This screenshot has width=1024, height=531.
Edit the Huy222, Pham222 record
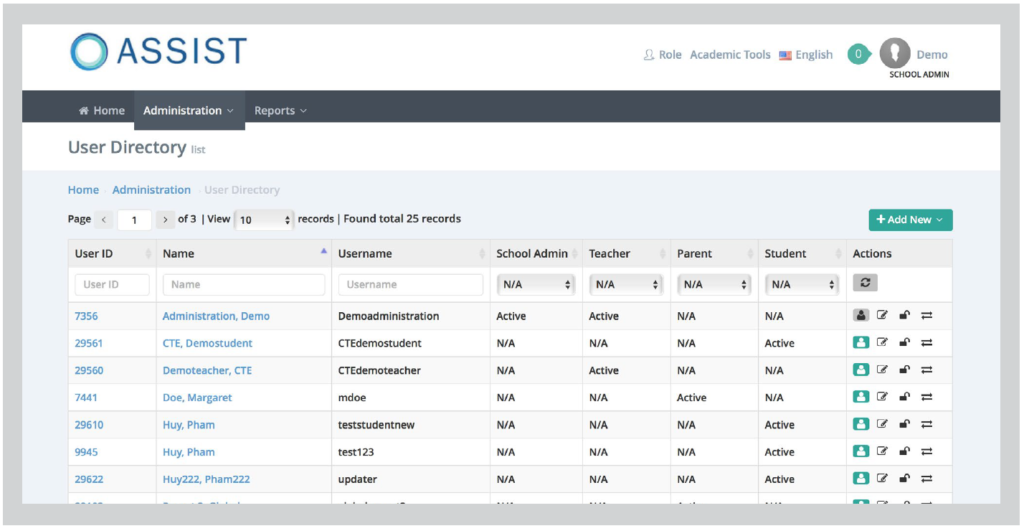882,479
